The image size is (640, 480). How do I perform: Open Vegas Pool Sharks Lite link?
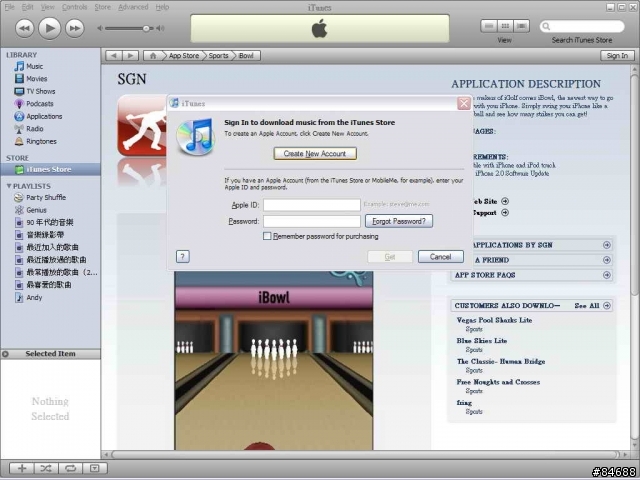pos(494,320)
